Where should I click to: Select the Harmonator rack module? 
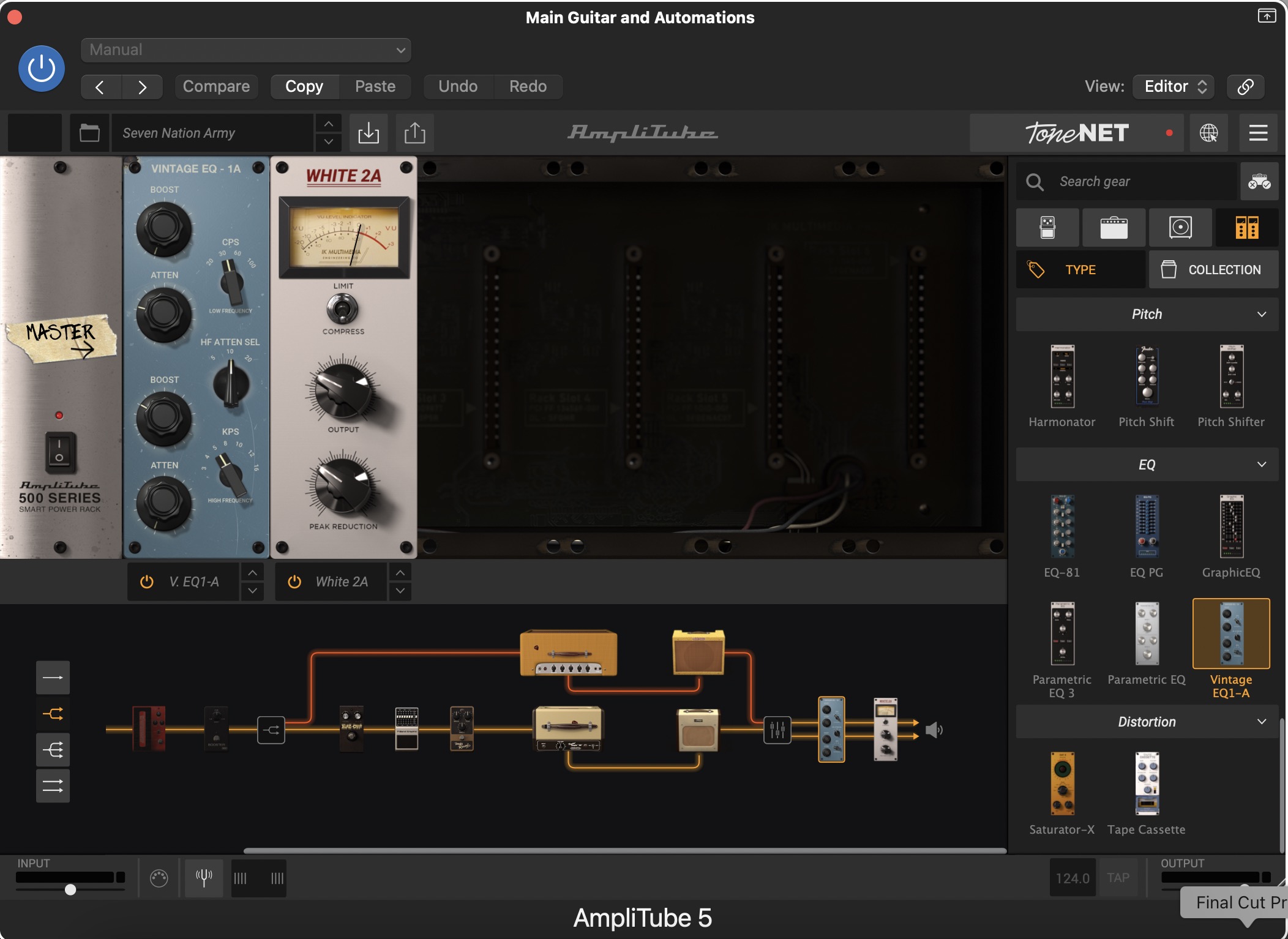[x=1062, y=386]
